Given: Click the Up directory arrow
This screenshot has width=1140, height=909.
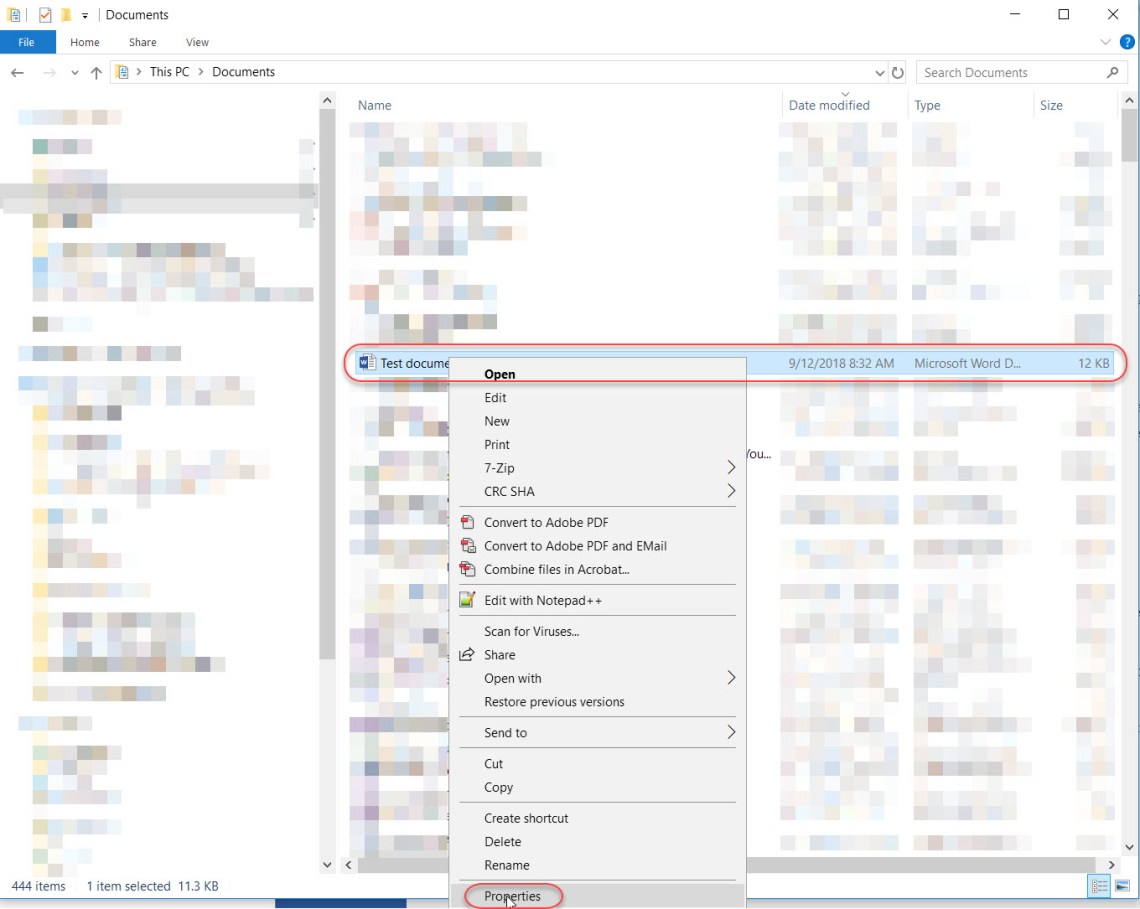Looking at the screenshot, I should pyautogui.click(x=96, y=73).
